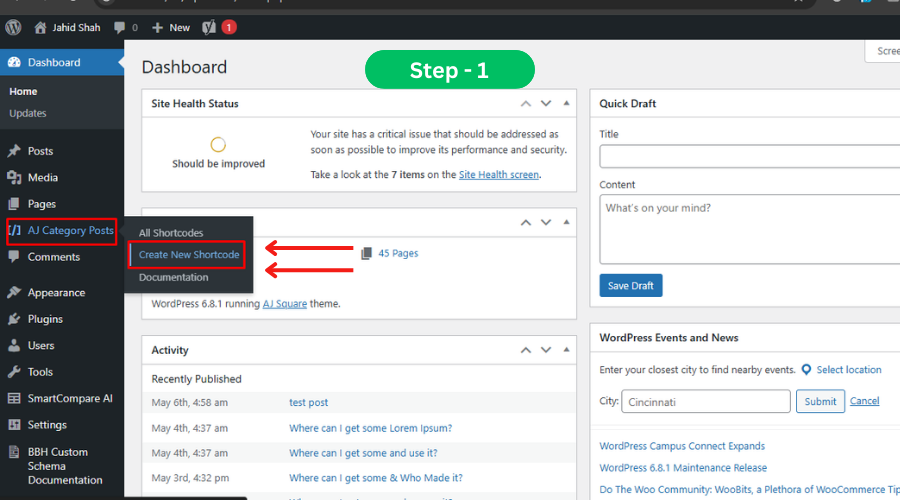Screen dimensions: 900x500
Task: Click the City input field showing Cincinnati
Action: point(706,401)
